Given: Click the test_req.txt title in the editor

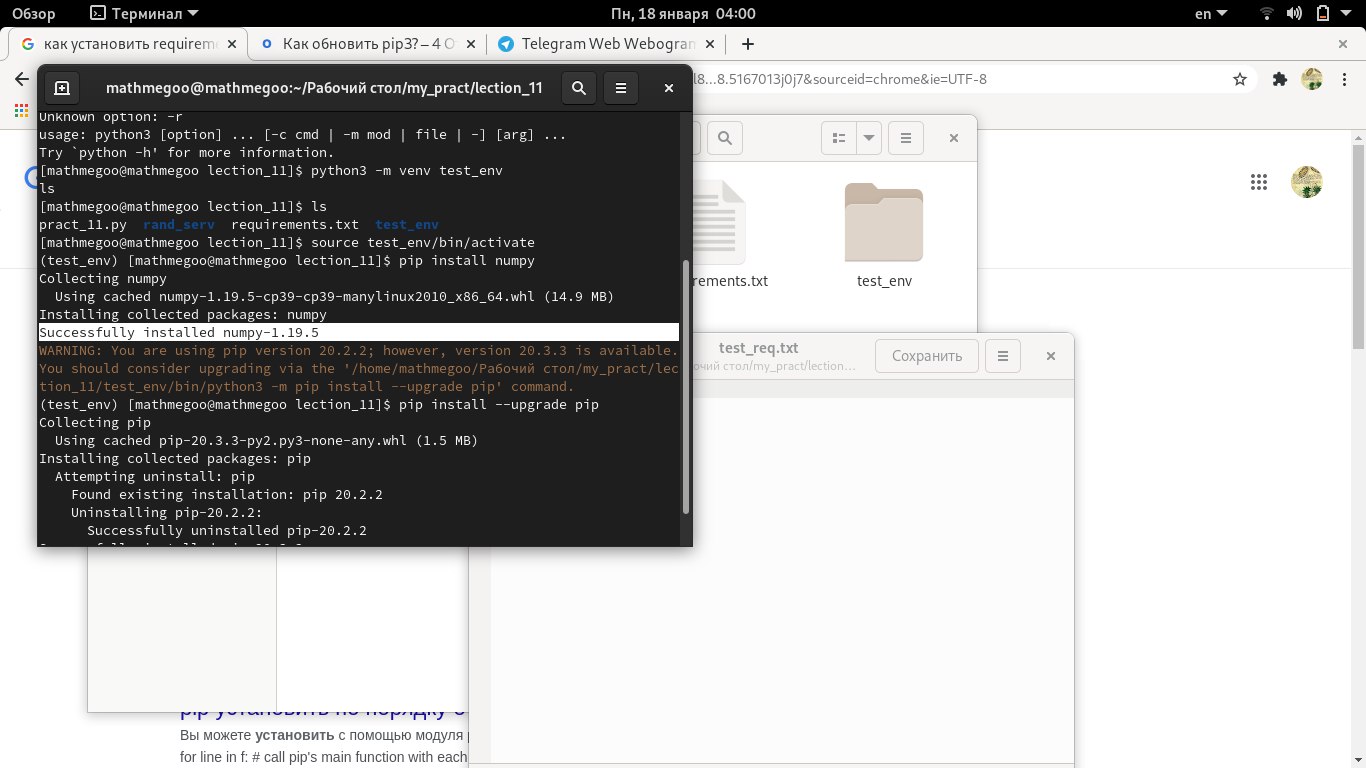Looking at the screenshot, I should pos(759,348).
